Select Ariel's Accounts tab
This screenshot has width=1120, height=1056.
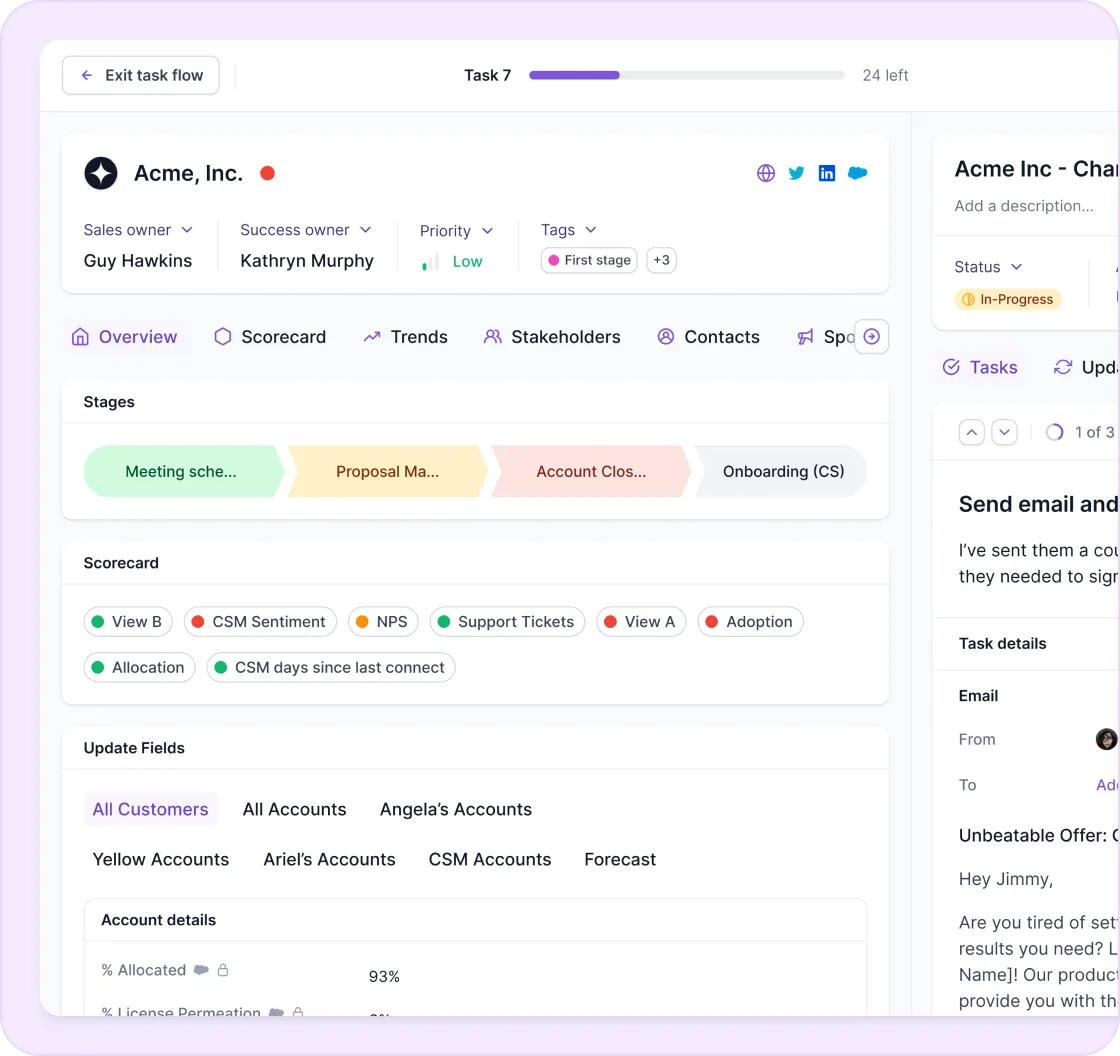point(329,860)
